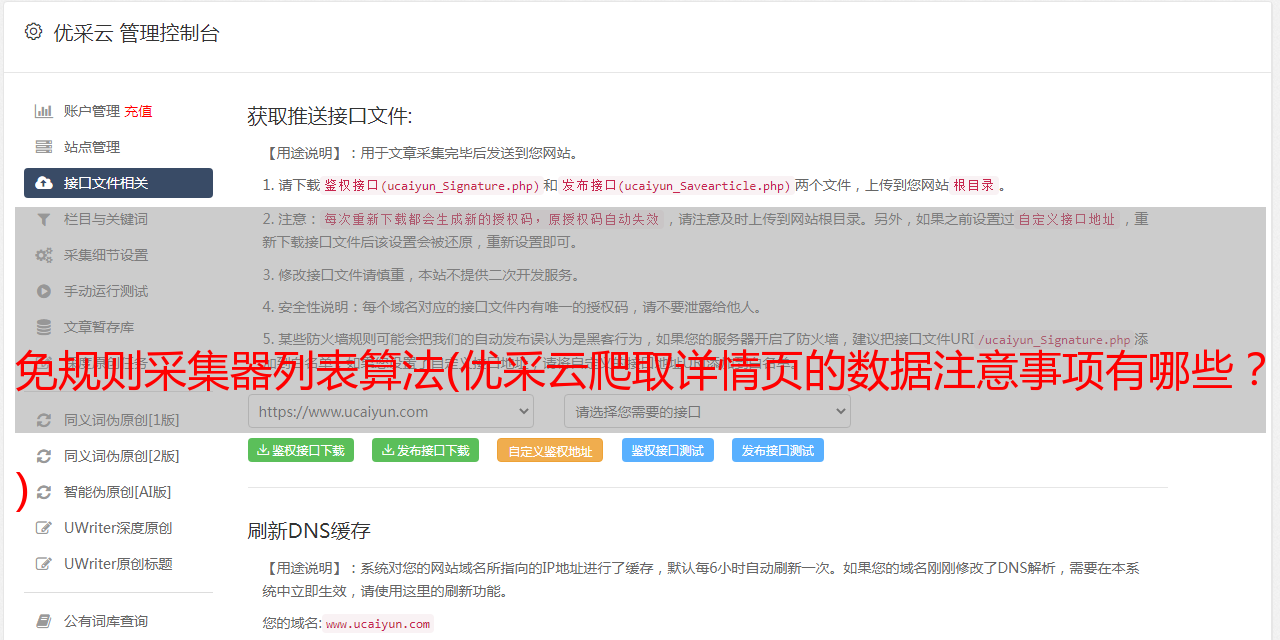Screen dimensions: 1280x640
Task: Click the book icon beside 公有词库查询
Action: click(44, 621)
